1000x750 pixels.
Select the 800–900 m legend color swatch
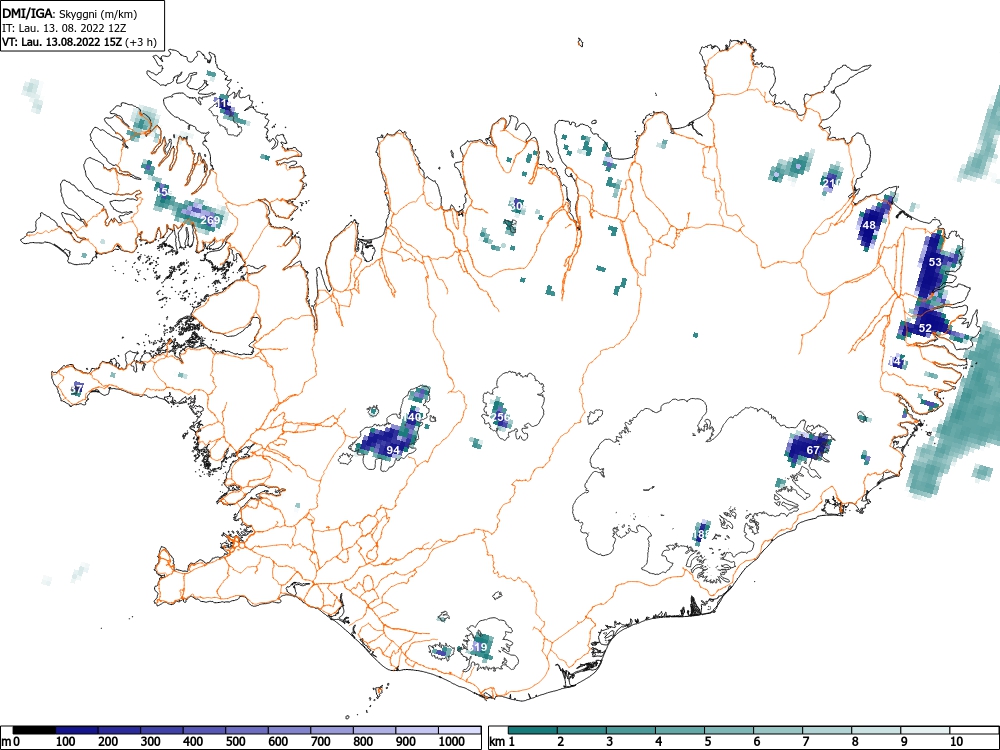point(374,730)
